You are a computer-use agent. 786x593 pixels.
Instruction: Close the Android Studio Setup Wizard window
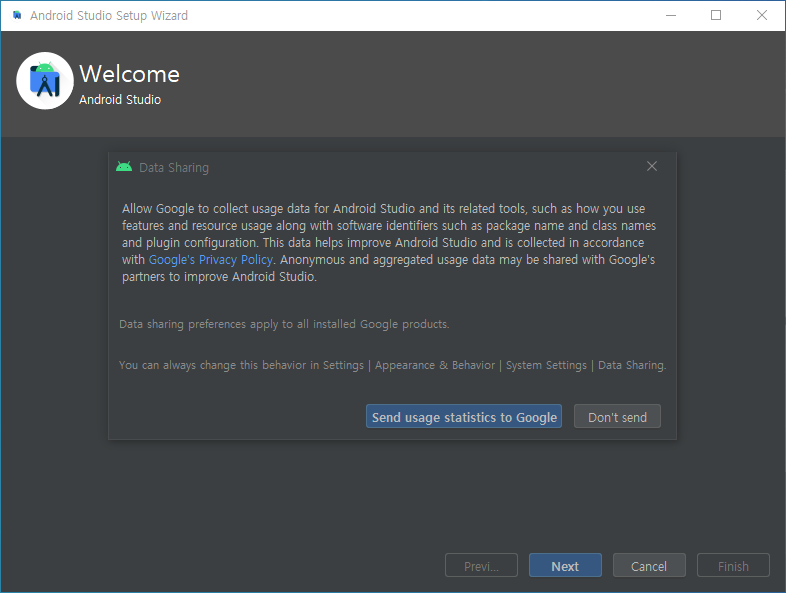pos(761,16)
